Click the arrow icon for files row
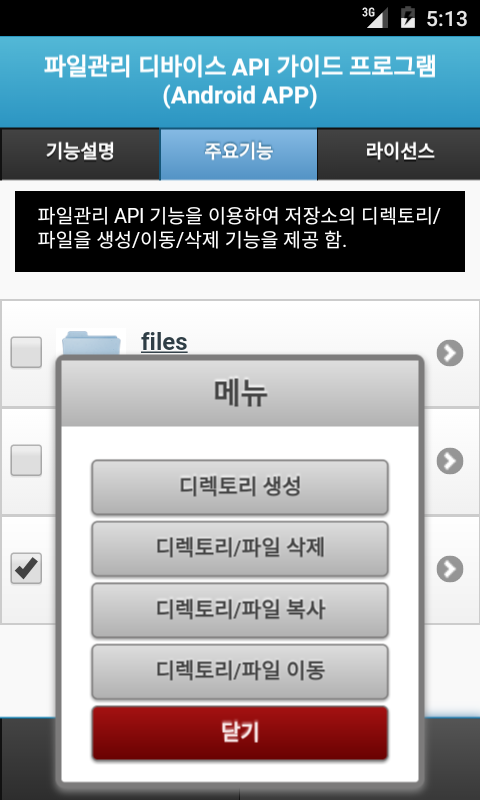 click(450, 353)
